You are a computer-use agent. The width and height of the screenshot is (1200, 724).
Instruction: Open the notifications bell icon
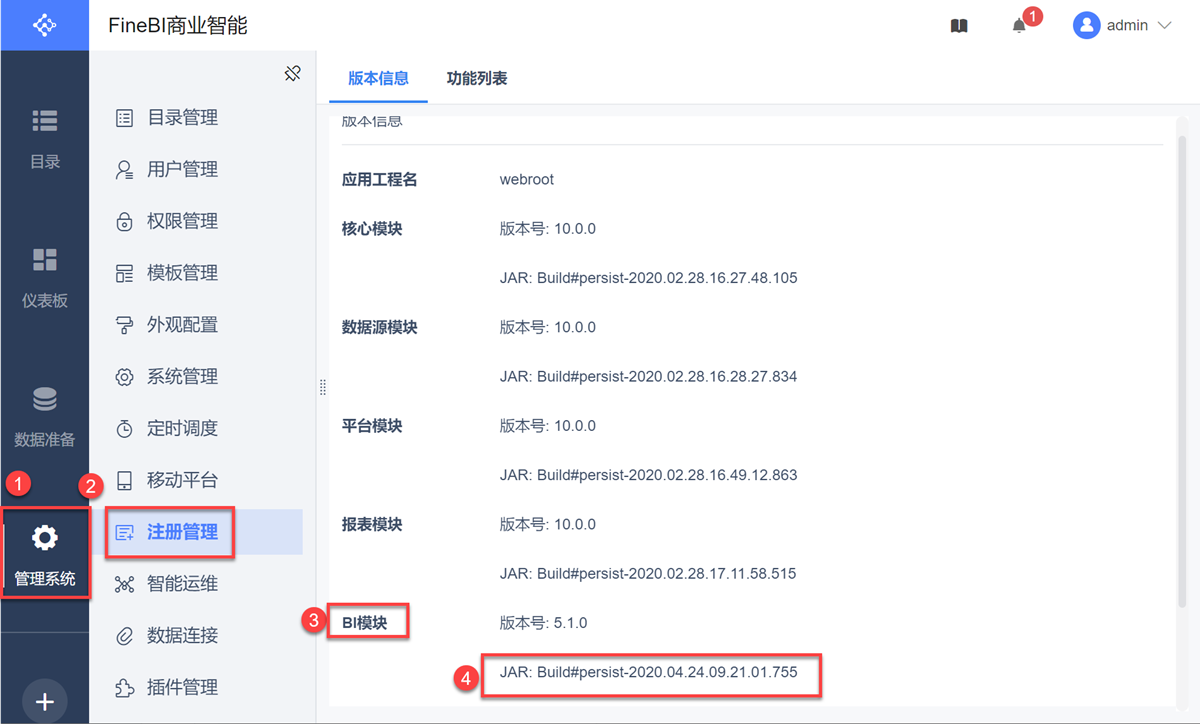pos(1019,26)
